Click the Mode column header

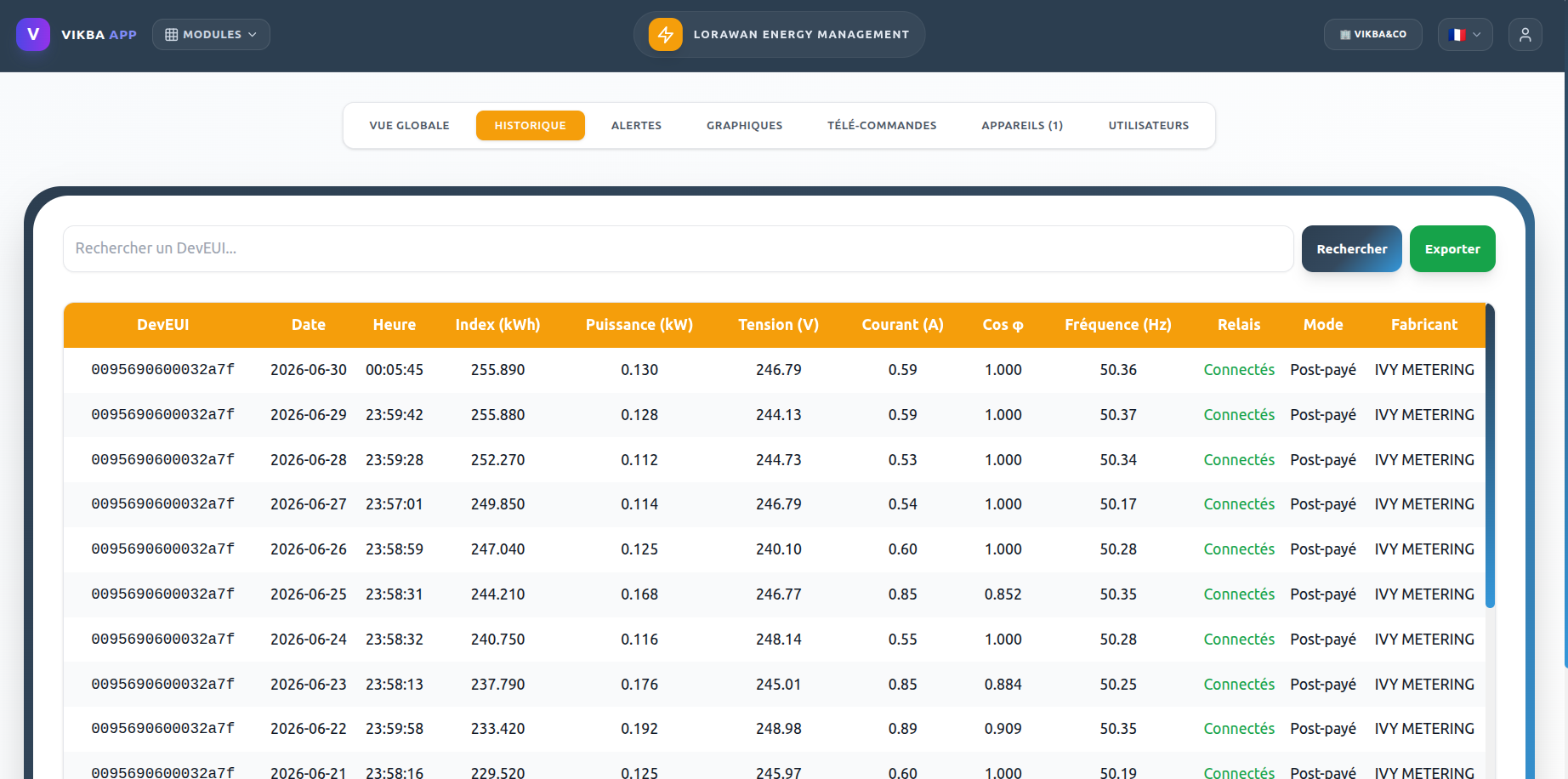(1323, 325)
